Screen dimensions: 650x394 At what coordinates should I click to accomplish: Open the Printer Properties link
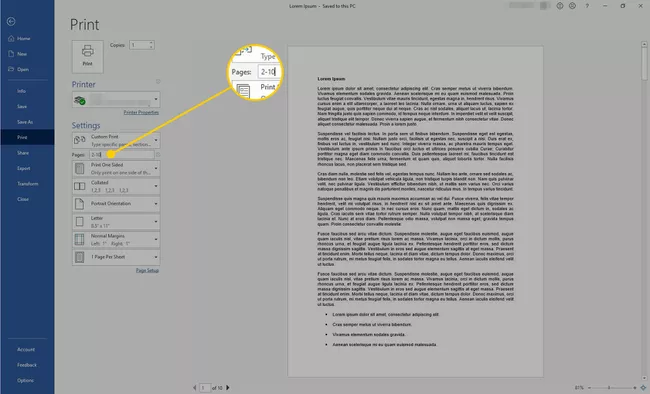pyautogui.click(x=141, y=112)
